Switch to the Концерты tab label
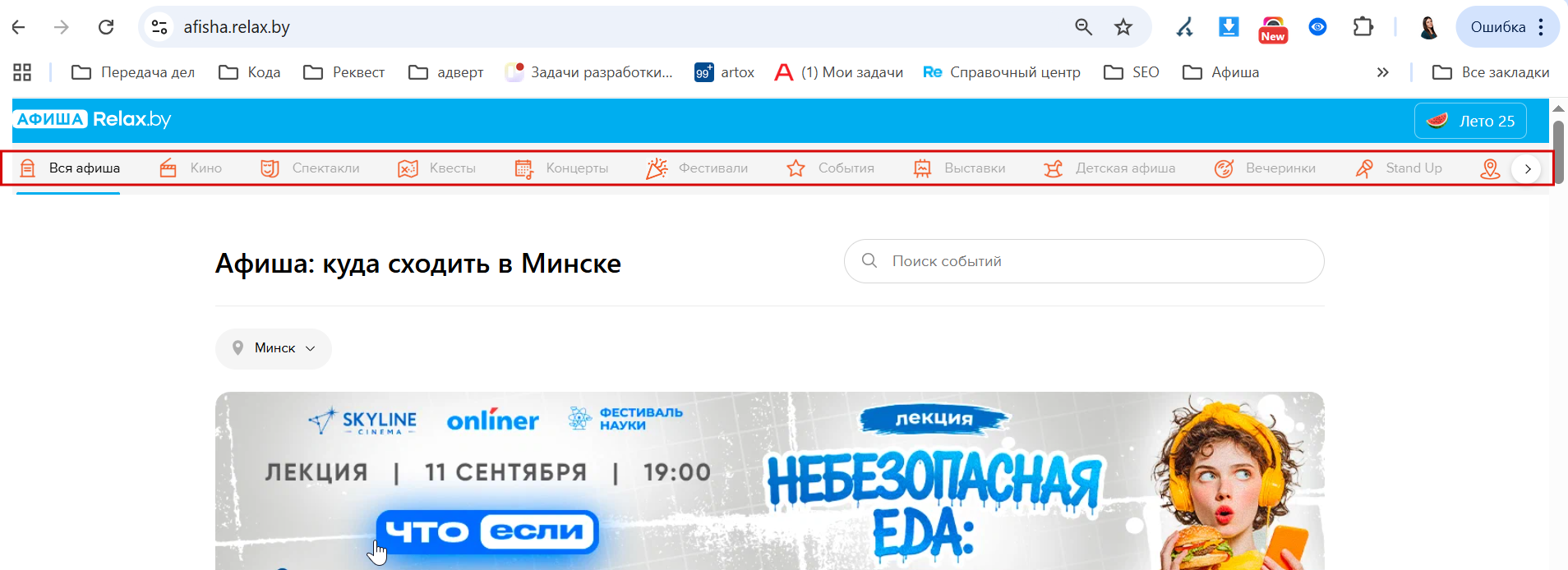The width and height of the screenshot is (1568, 570). tap(578, 168)
